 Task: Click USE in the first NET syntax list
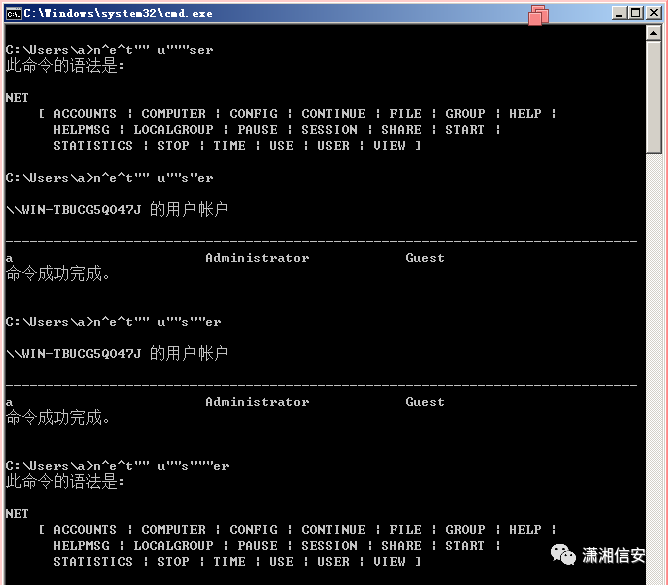(281, 146)
